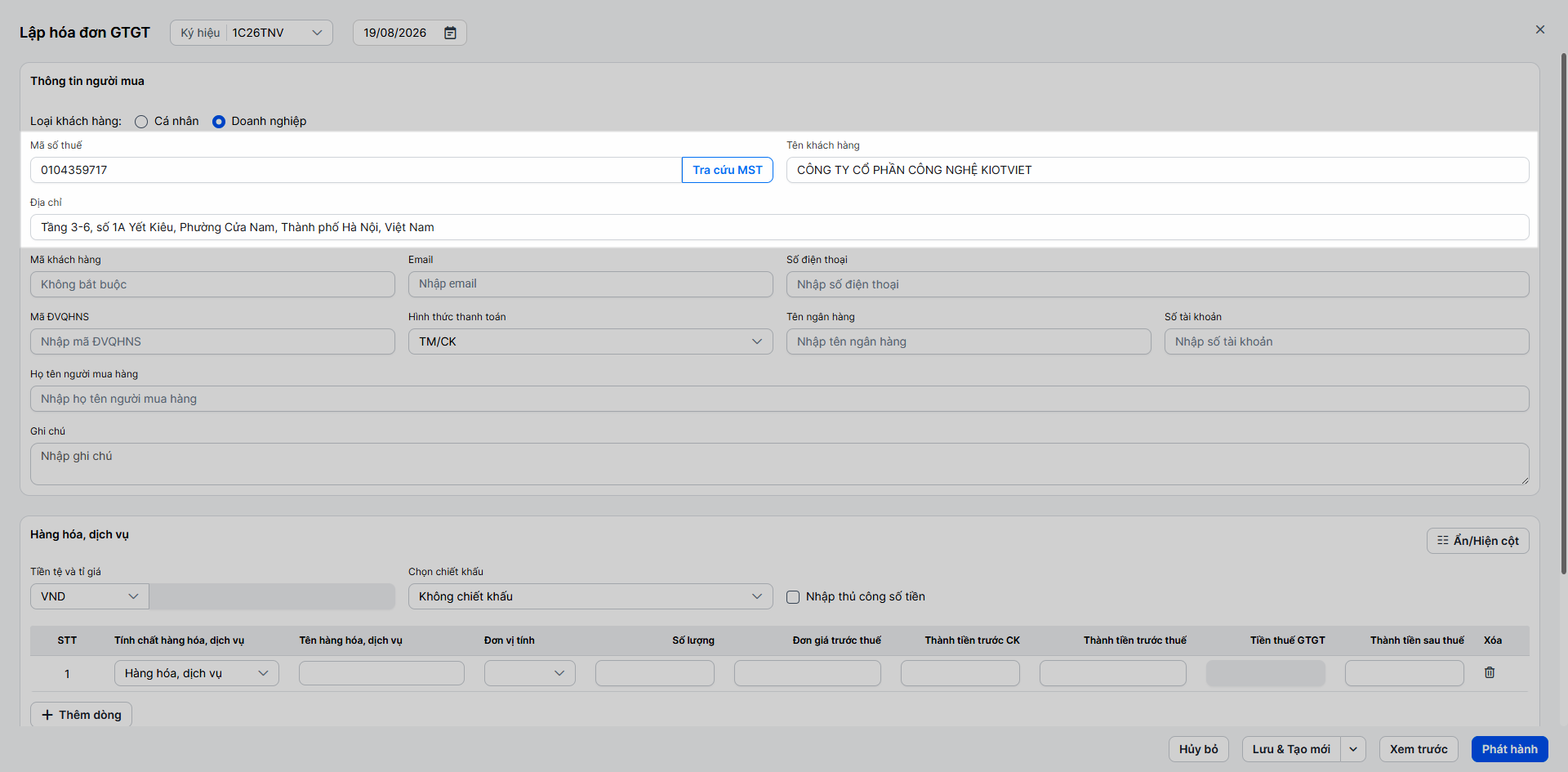Expand the Lưu & Tạo mới arrow menu
This screenshot has height=772, width=1568.
1353,749
